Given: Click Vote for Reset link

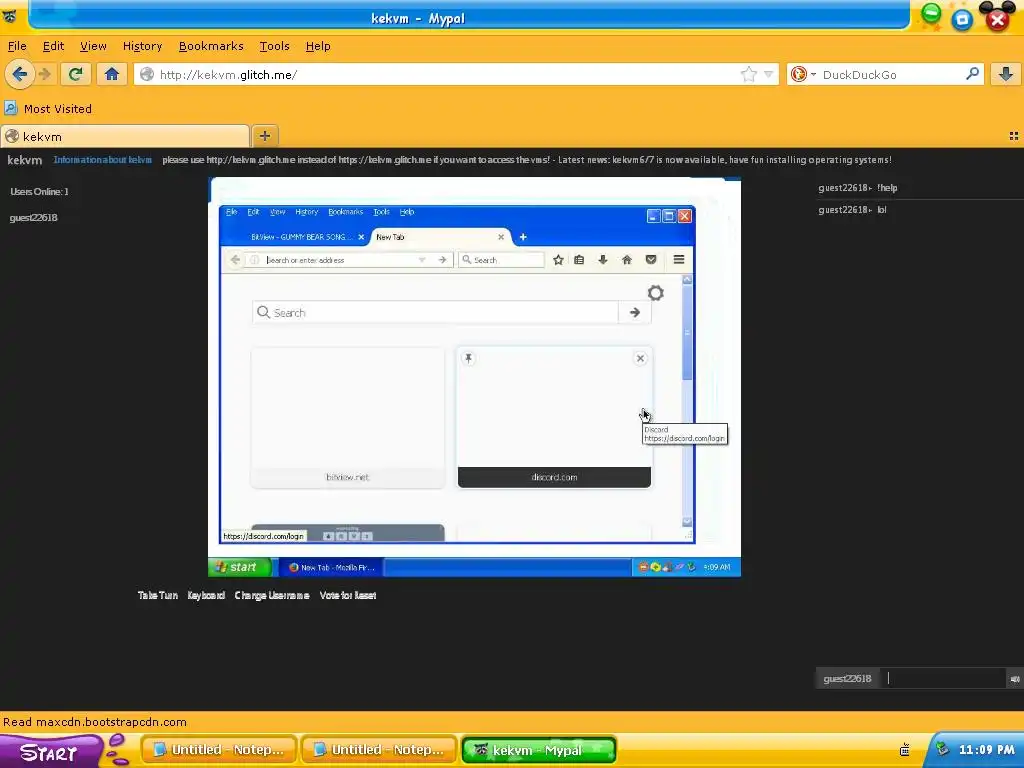Looking at the screenshot, I should [347, 595].
